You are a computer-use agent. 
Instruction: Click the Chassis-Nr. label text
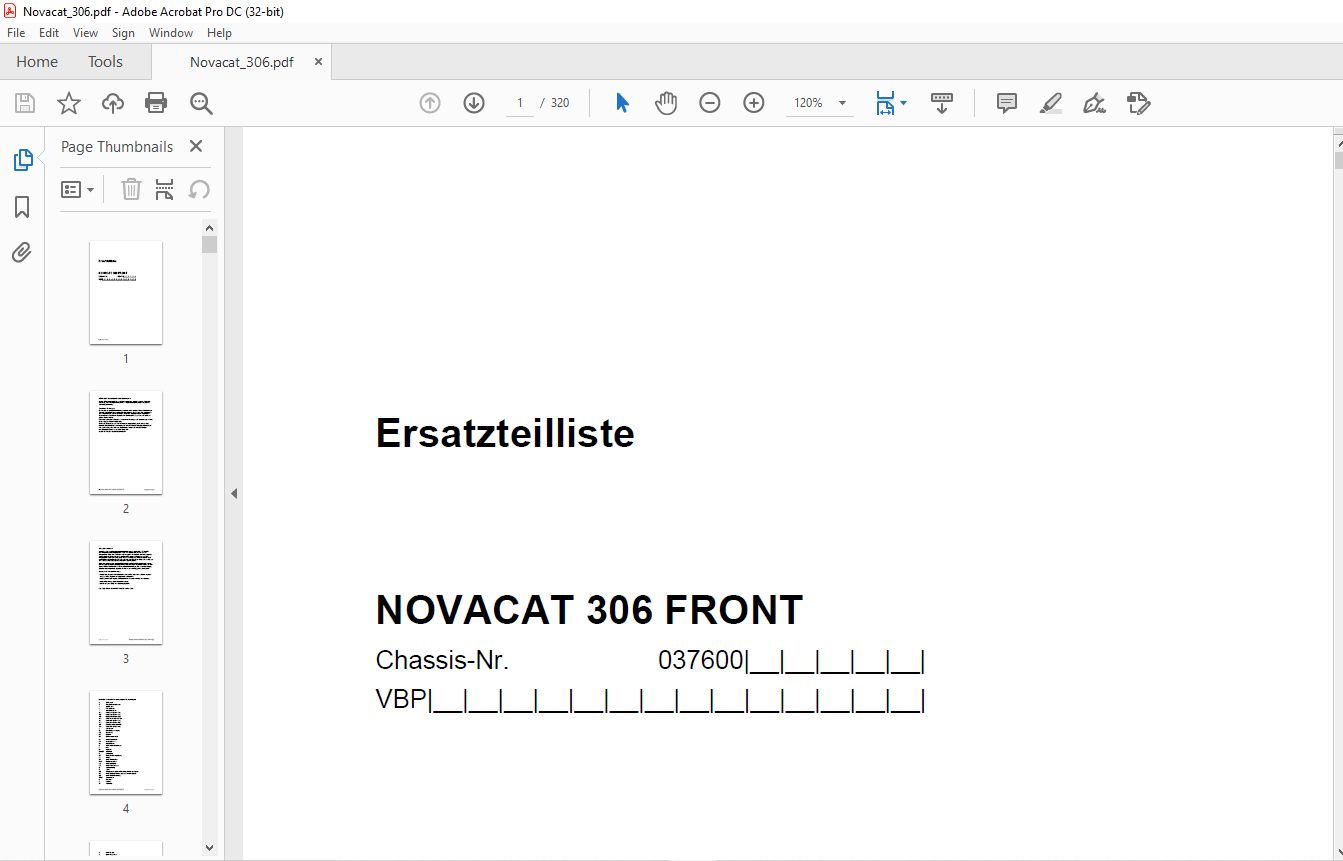tap(442, 661)
